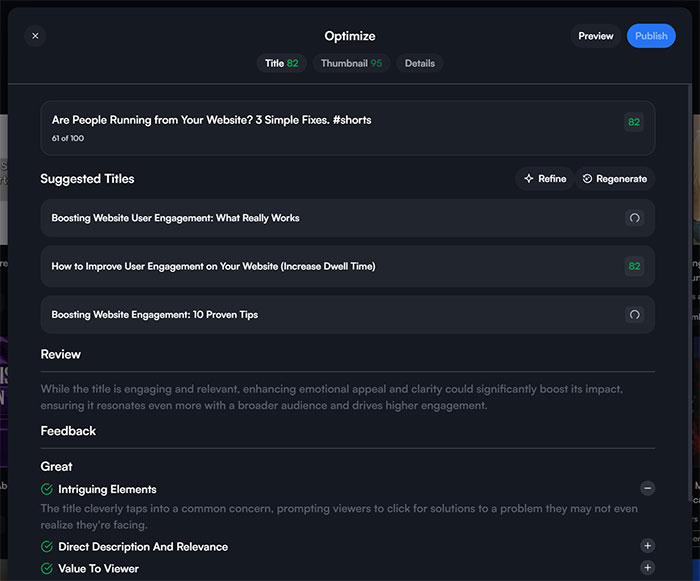Click green check icon beside Value To Viewer

pos(47,568)
